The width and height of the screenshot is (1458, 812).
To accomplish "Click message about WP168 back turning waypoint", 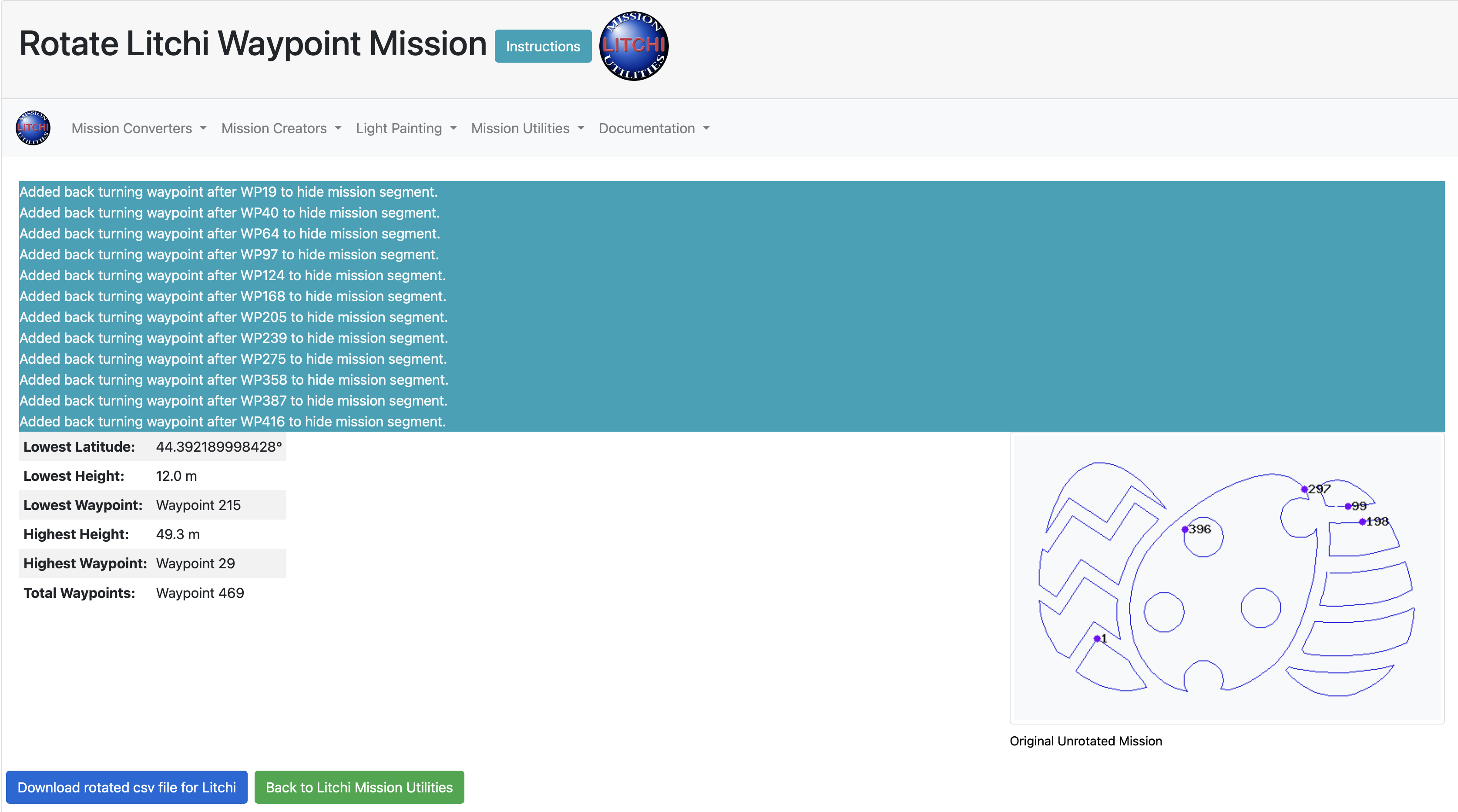I will pos(232,296).
